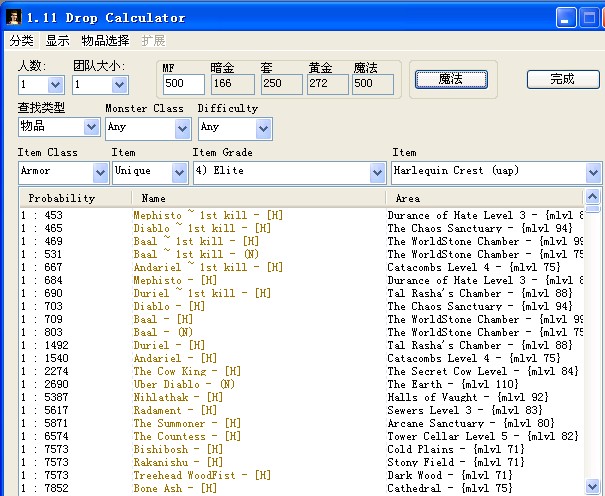Image resolution: width=605 pixels, height=496 pixels.
Task: Select row Treehead WoodFist - [H]
Action: click(301, 475)
